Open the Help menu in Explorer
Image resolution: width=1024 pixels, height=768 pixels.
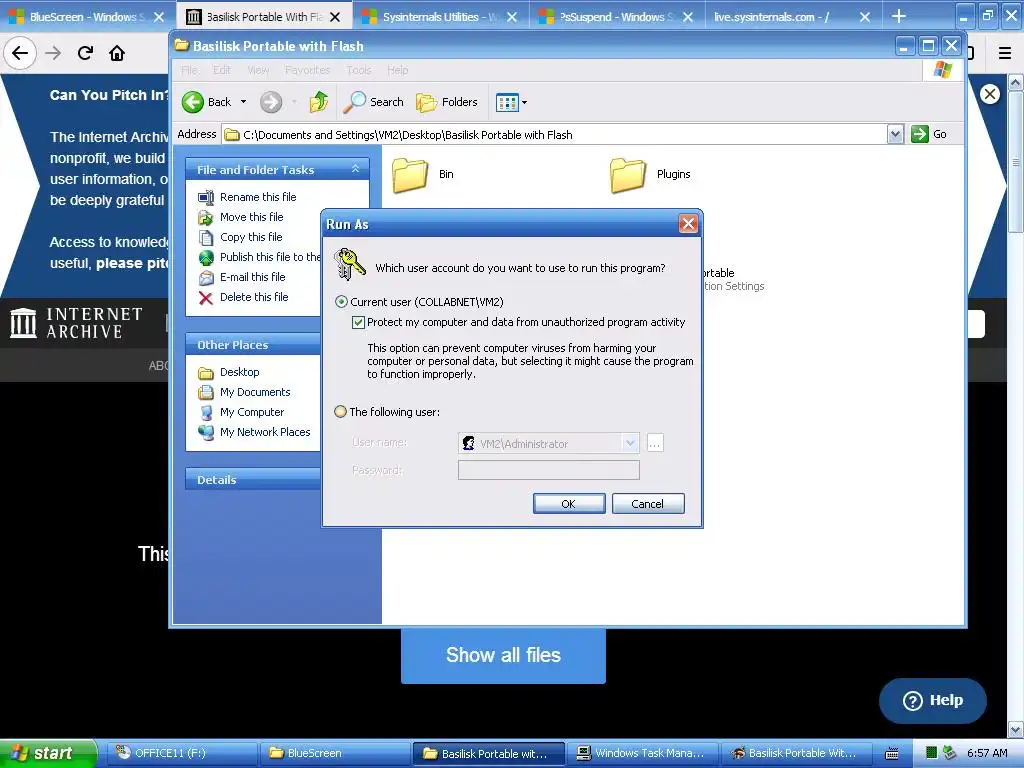pyautogui.click(x=398, y=70)
